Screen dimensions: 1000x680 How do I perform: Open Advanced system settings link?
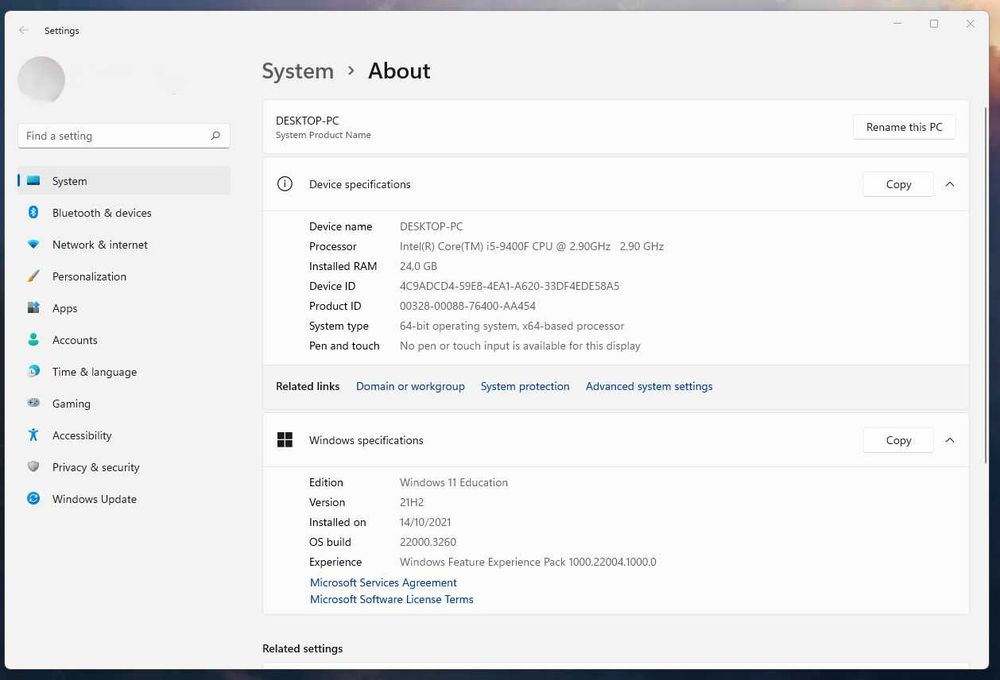click(x=649, y=386)
